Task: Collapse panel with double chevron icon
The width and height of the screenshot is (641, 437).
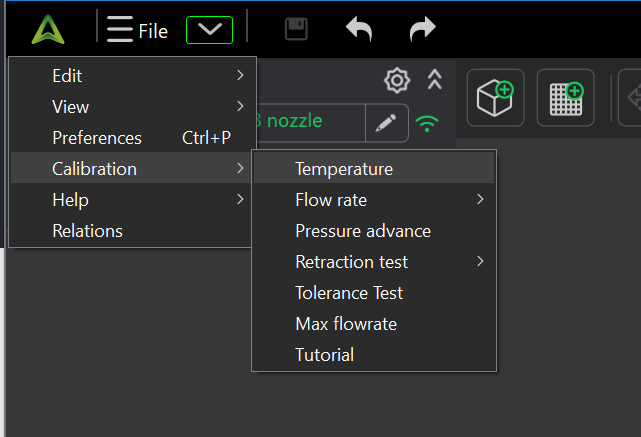Action: (434, 80)
